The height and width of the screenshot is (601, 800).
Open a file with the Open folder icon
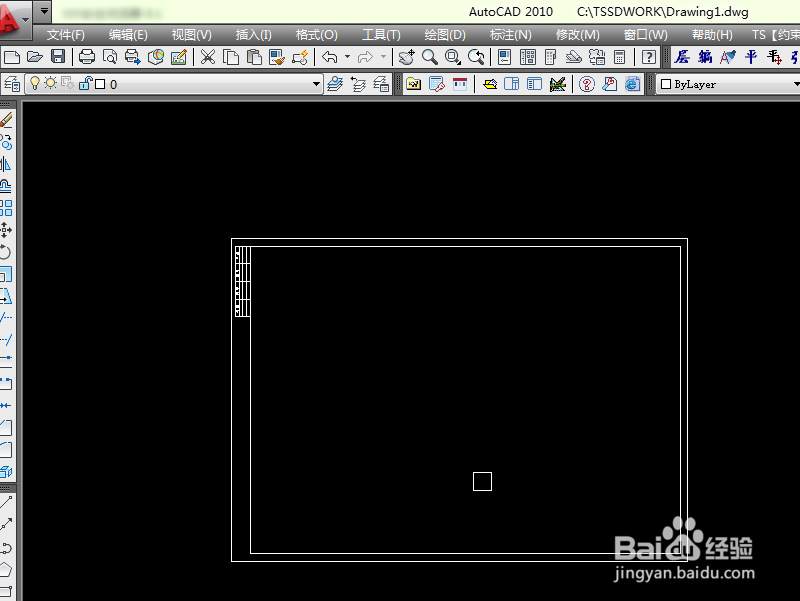point(35,57)
